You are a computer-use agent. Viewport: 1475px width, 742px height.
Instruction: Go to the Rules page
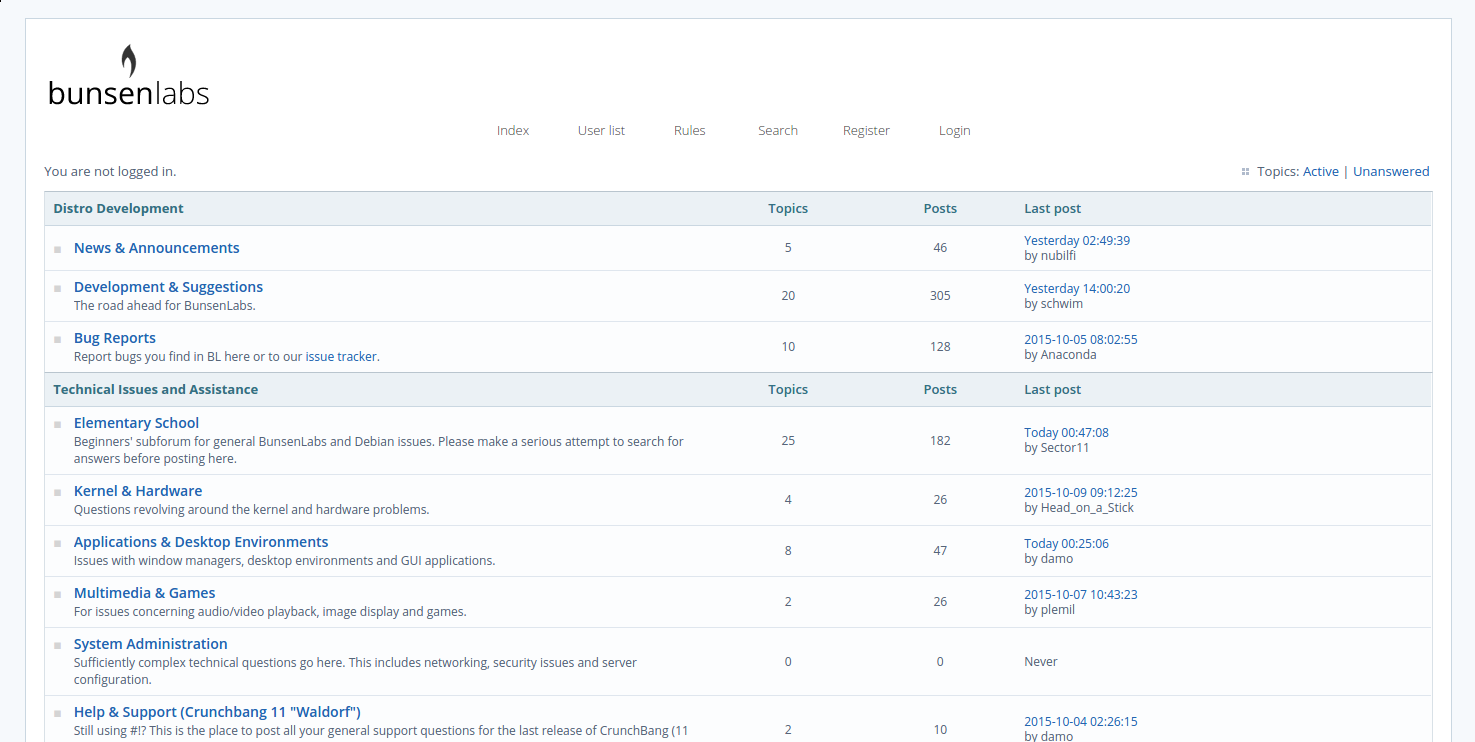point(690,130)
